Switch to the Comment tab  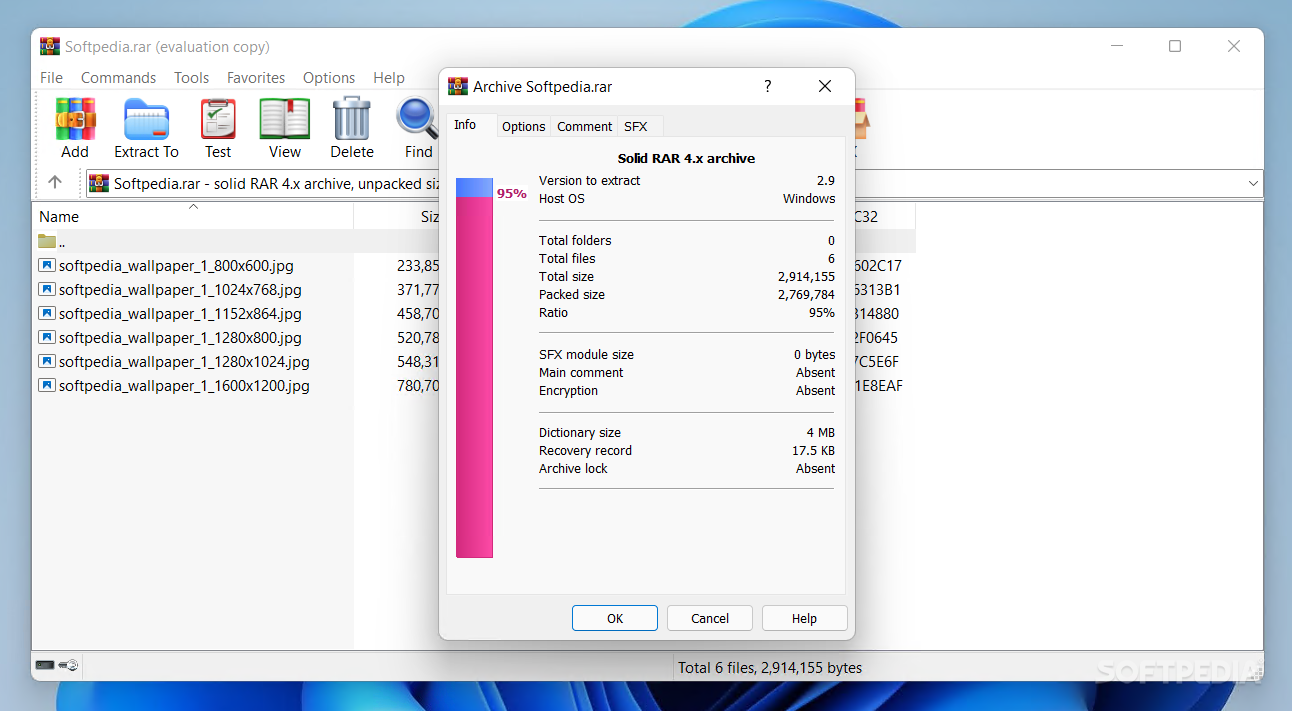[585, 126]
